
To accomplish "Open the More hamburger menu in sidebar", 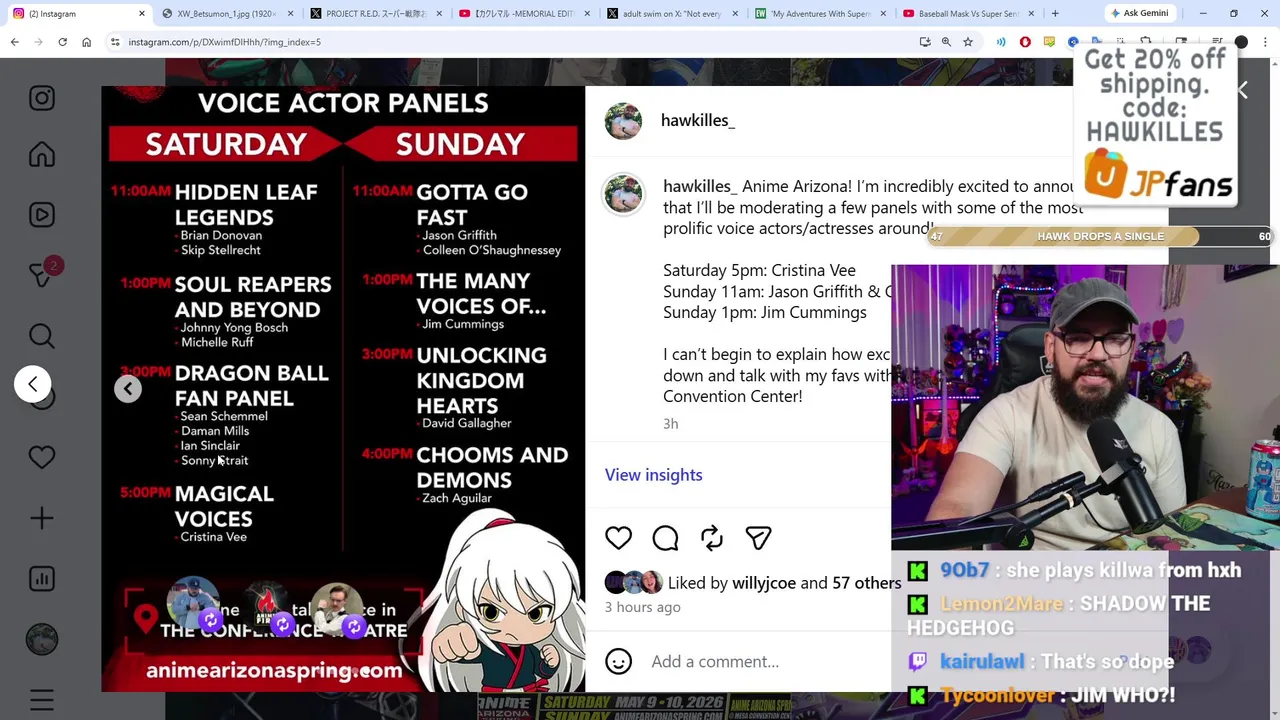I will coord(42,700).
